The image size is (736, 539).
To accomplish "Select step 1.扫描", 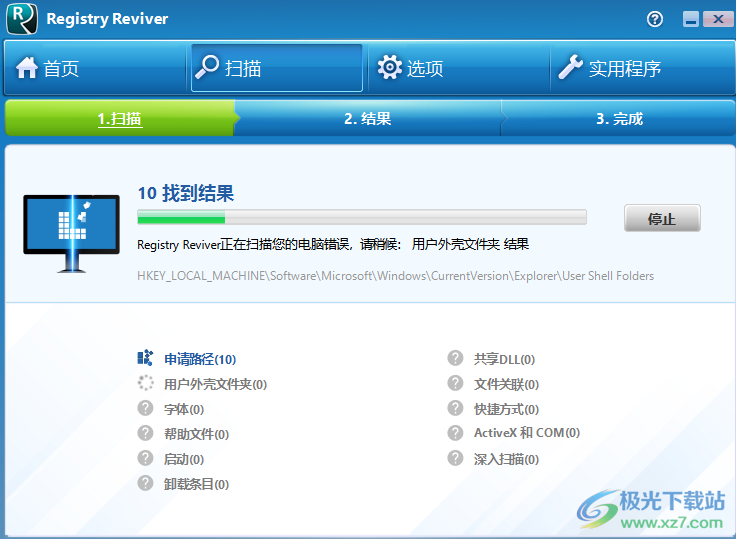I will point(120,118).
